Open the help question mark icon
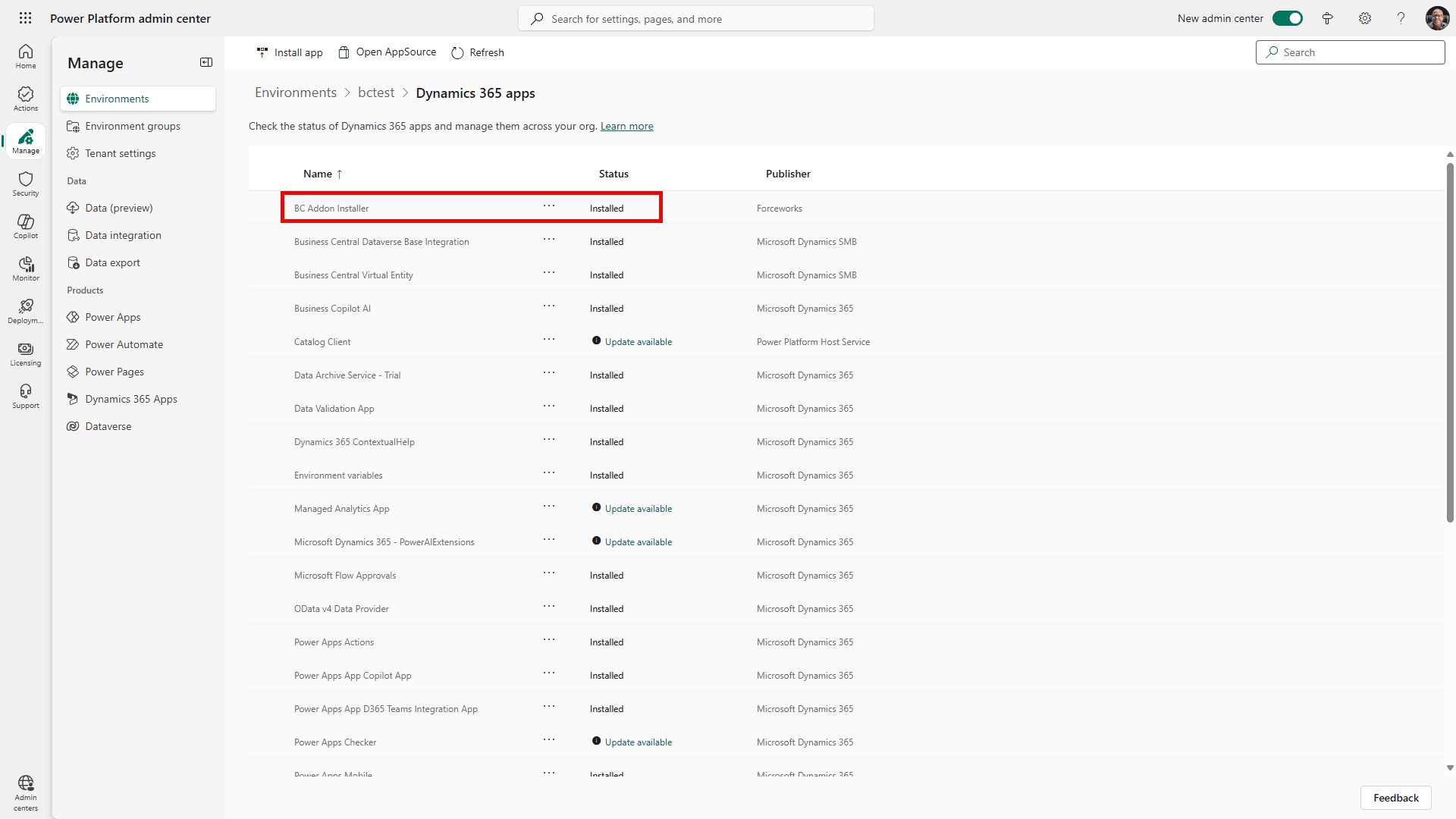This screenshot has height=819, width=1456. (x=1401, y=18)
